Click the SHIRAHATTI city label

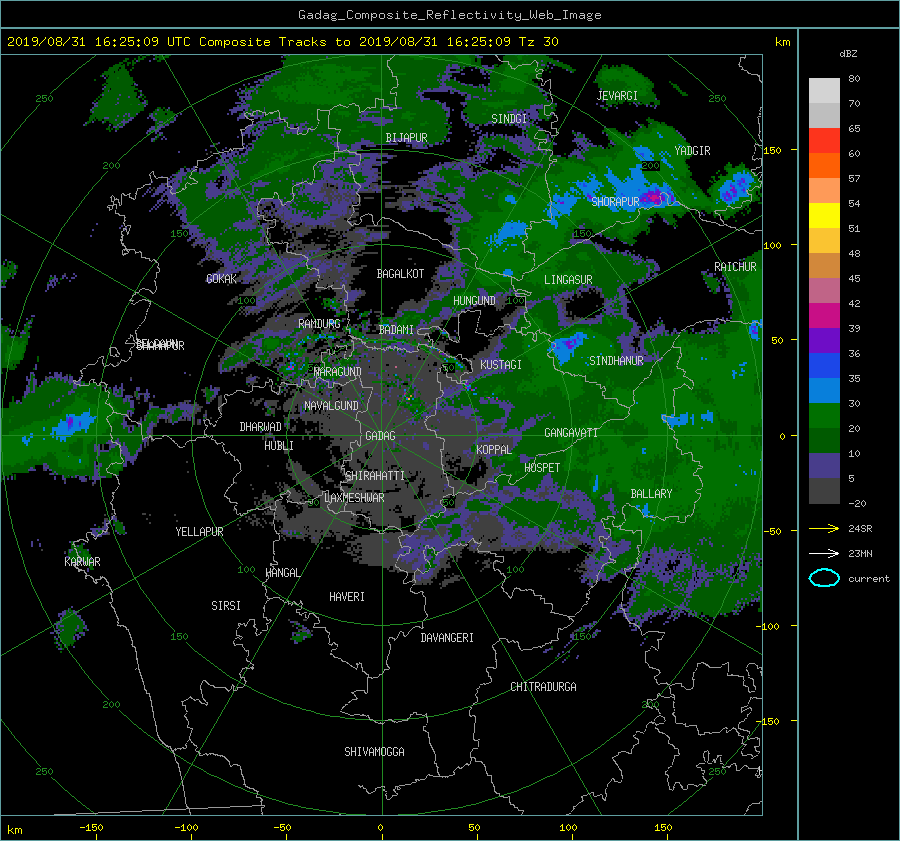(375, 476)
